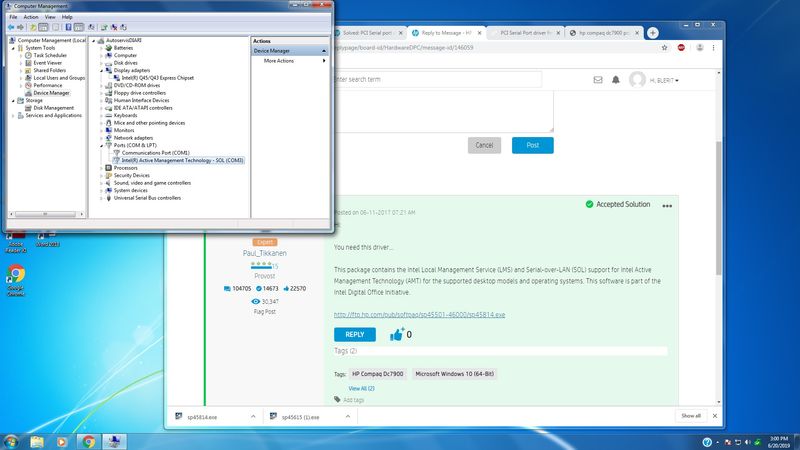Click the left pane horizontal scrollbar

[x=45, y=214]
